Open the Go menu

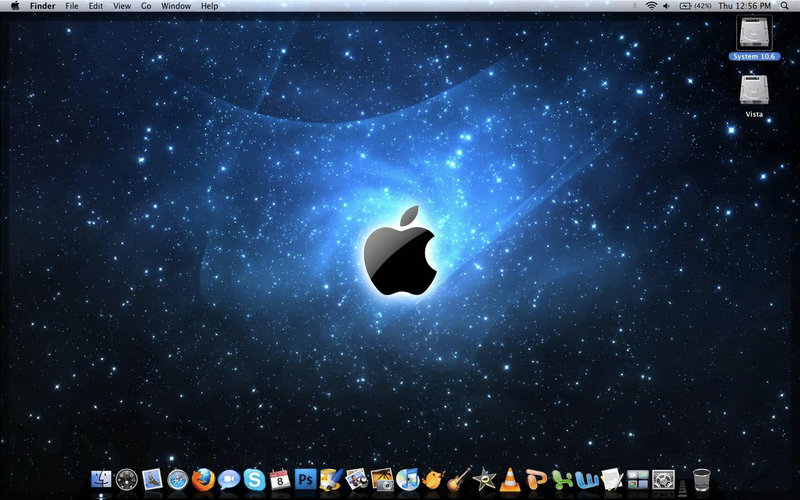tap(146, 6)
